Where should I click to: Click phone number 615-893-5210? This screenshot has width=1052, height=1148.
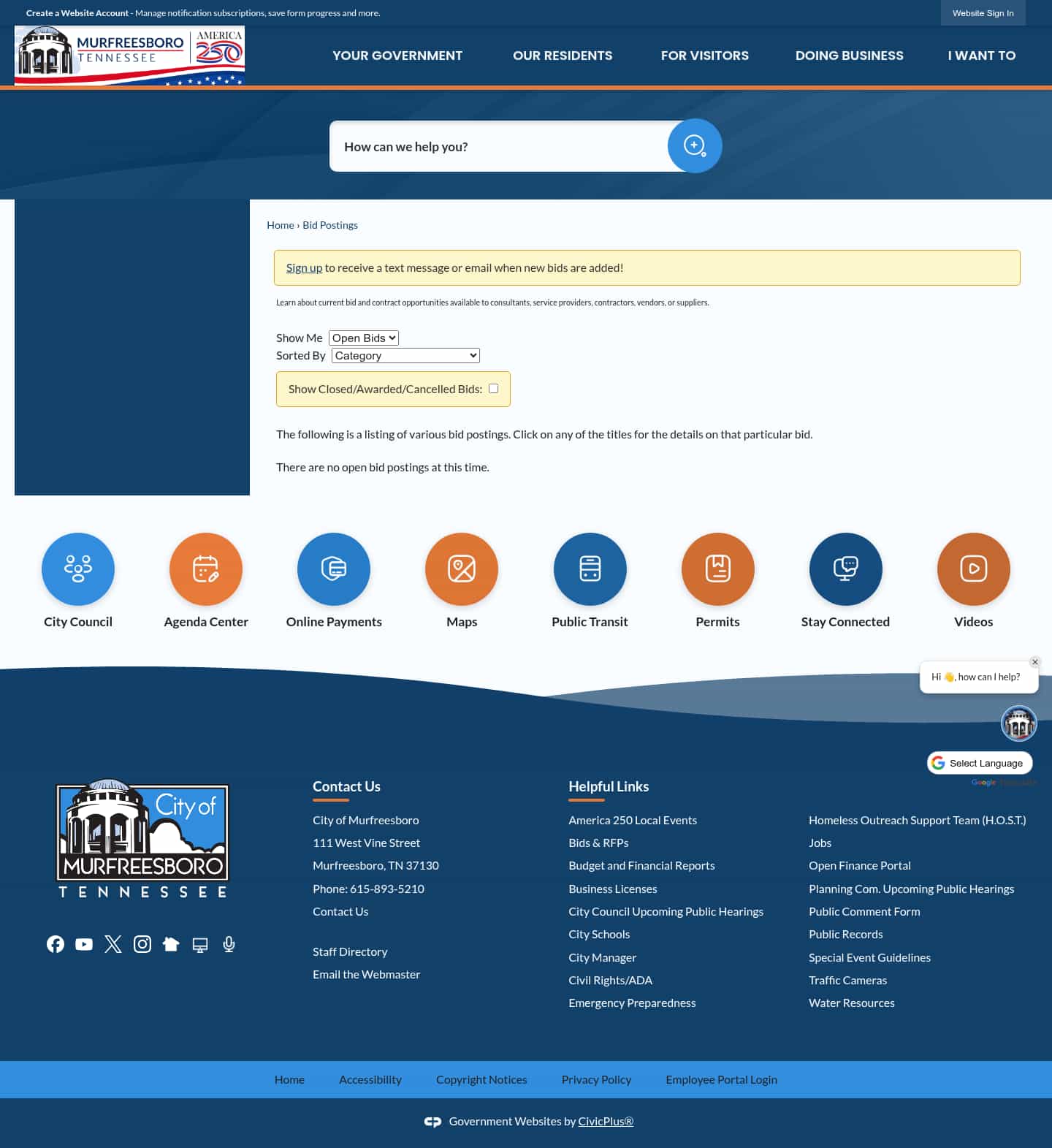387,889
